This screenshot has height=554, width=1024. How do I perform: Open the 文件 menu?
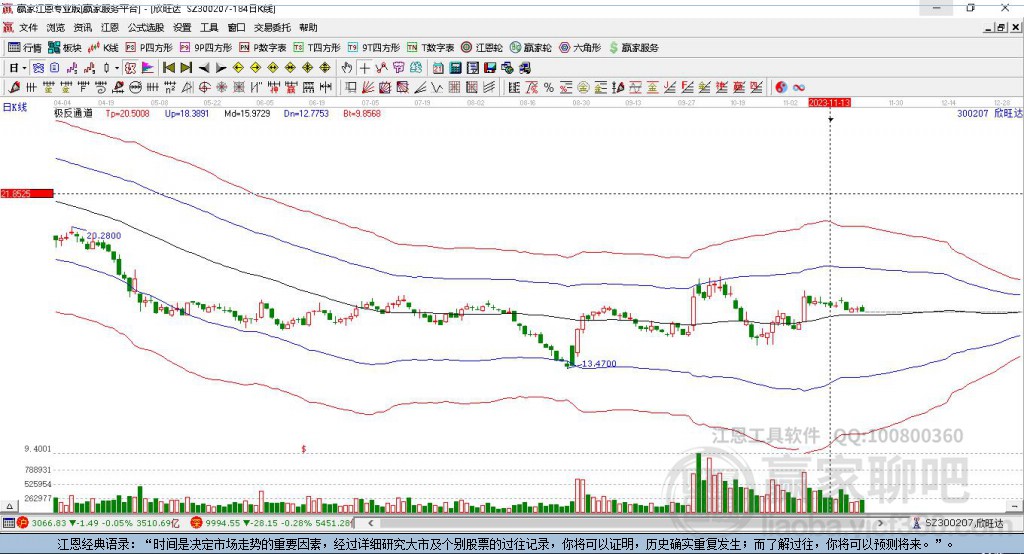pos(28,27)
